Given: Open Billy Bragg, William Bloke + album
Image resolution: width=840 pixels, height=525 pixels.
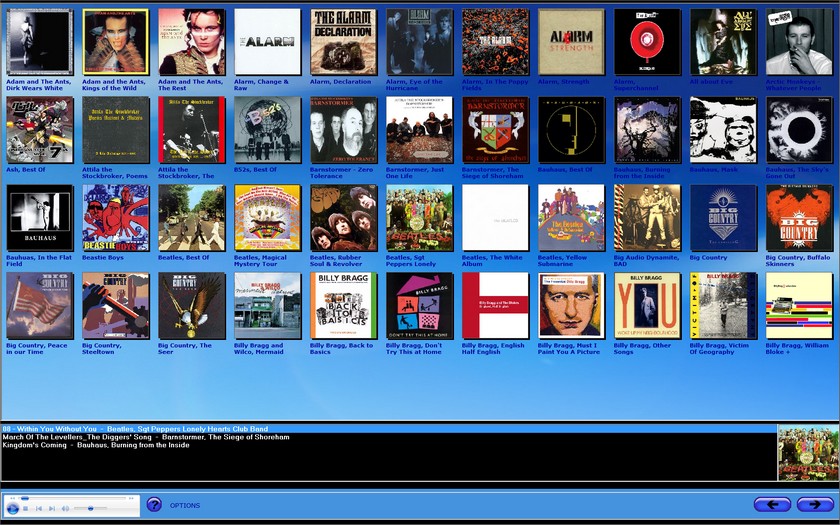Looking at the screenshot, I should click(x=799, y=305).
